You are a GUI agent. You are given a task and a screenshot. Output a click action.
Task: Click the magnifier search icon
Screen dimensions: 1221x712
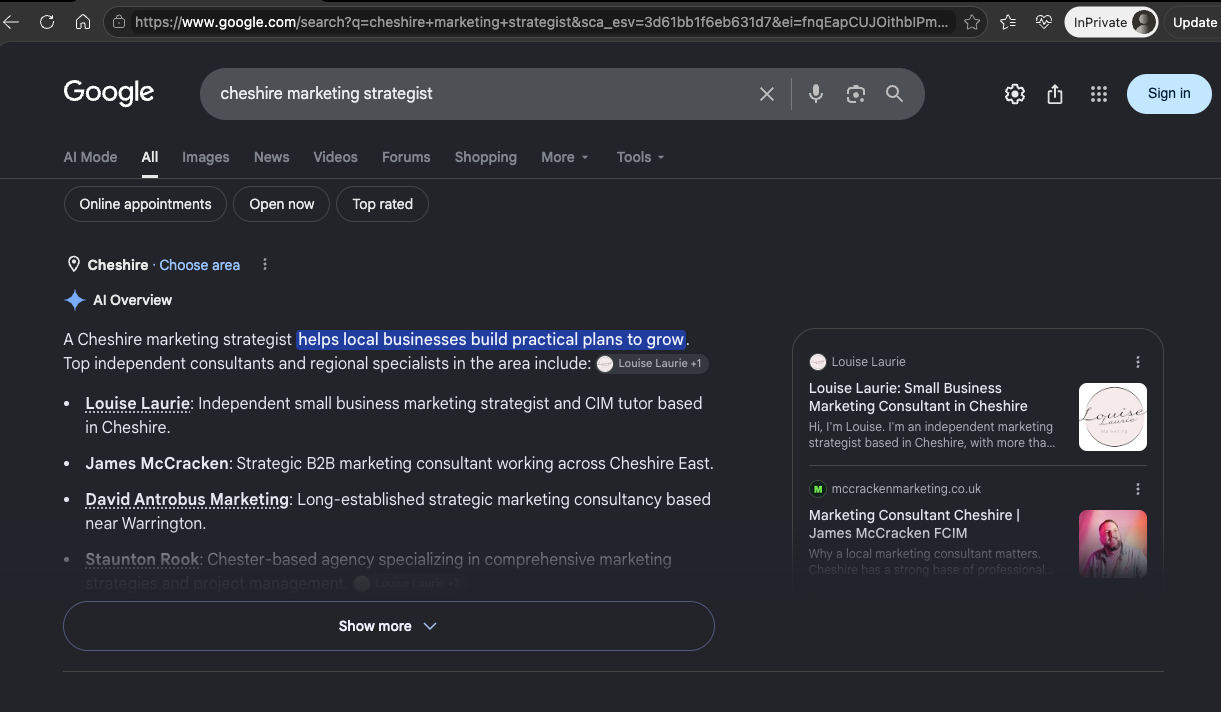tap(894, 94)
